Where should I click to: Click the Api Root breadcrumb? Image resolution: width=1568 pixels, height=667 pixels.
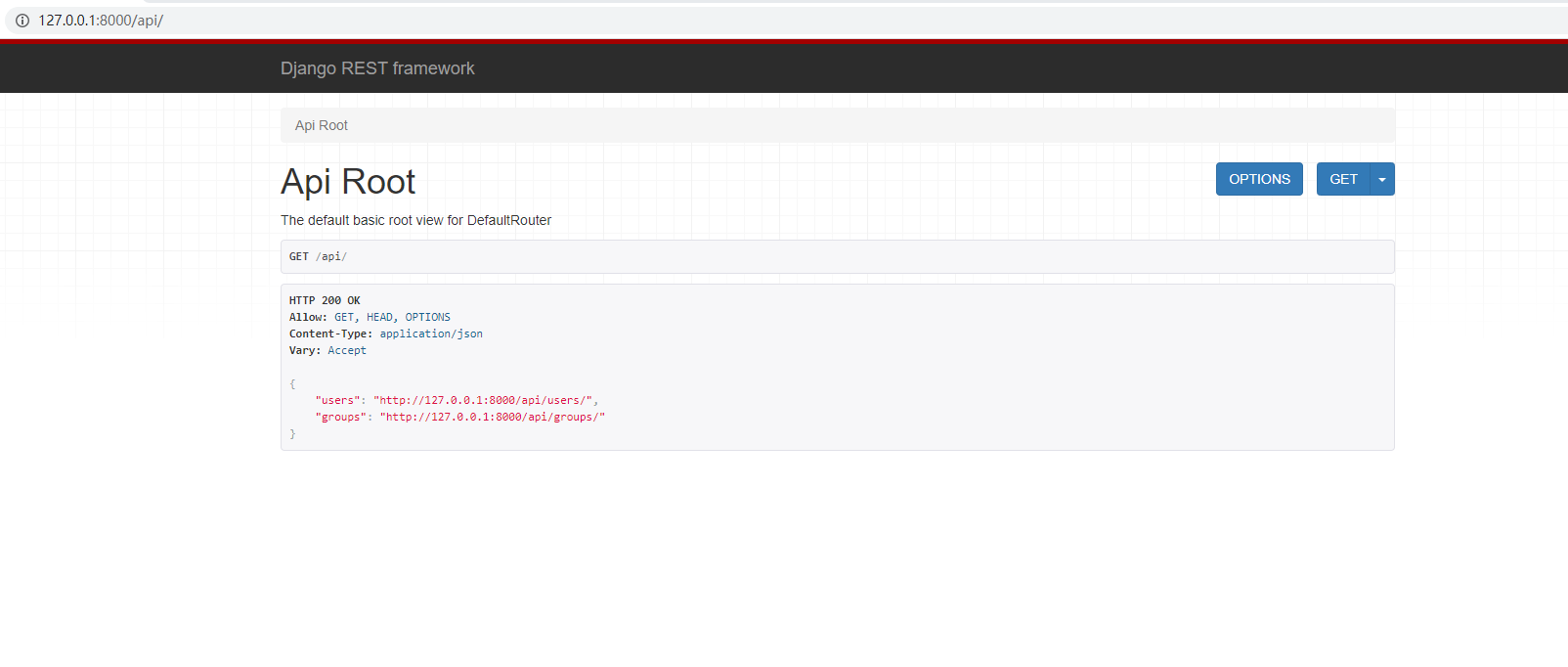coord(322,125)
